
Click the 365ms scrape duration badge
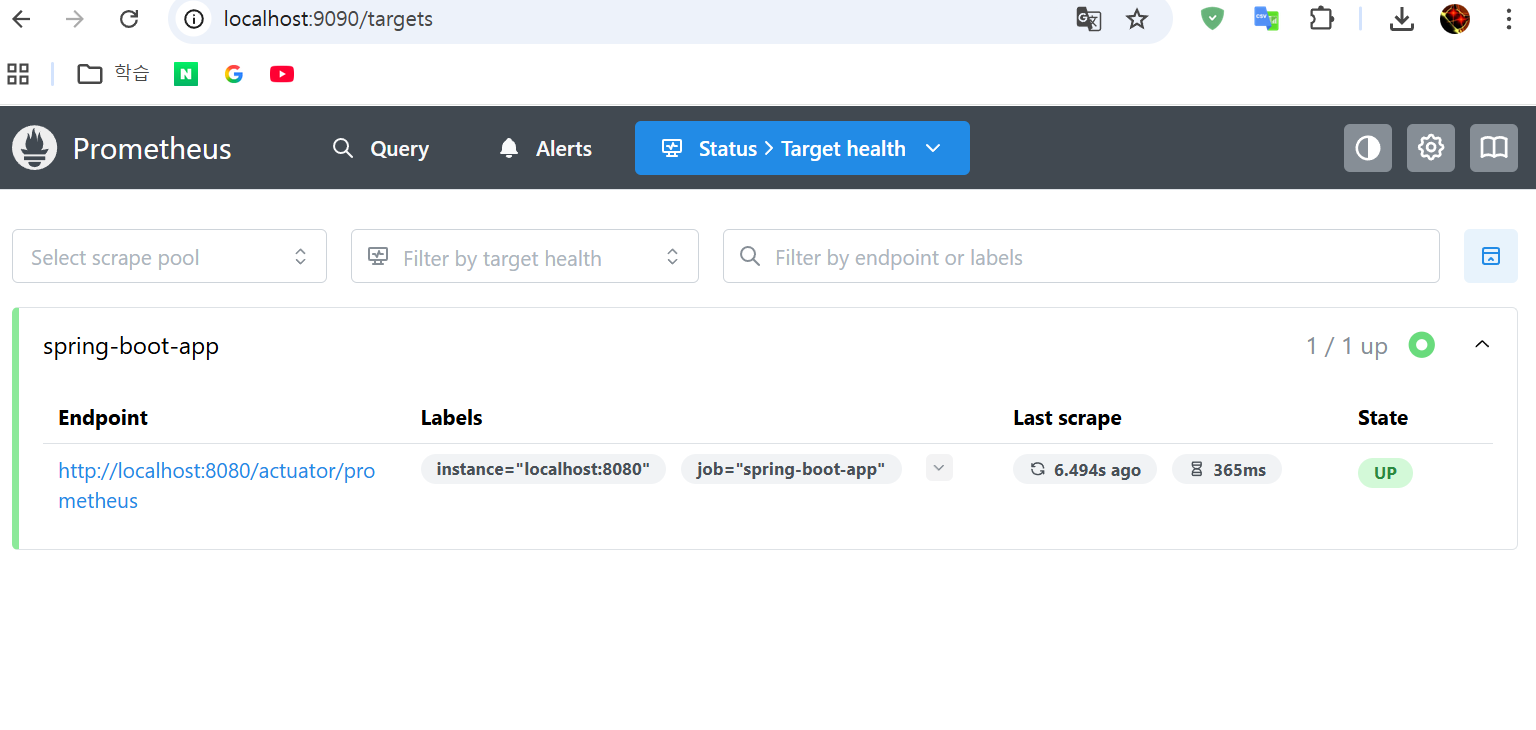coord(1227,469)
